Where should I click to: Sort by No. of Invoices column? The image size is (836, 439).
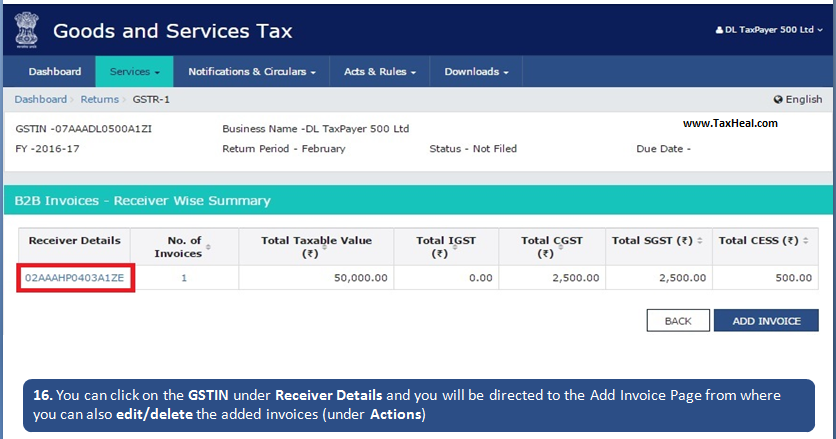184,247
